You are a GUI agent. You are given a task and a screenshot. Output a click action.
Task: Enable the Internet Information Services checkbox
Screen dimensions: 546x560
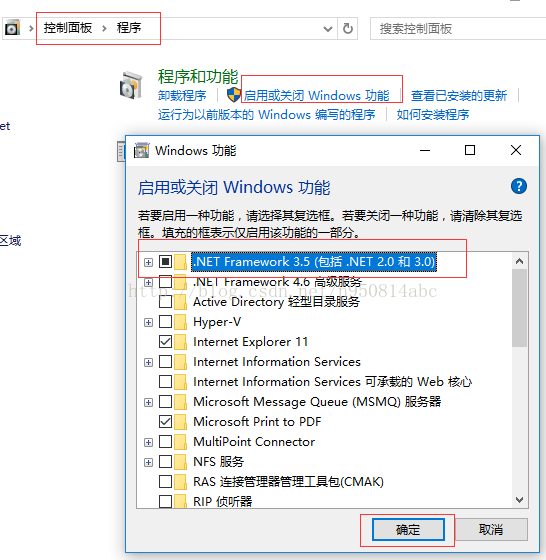(165, 361)
